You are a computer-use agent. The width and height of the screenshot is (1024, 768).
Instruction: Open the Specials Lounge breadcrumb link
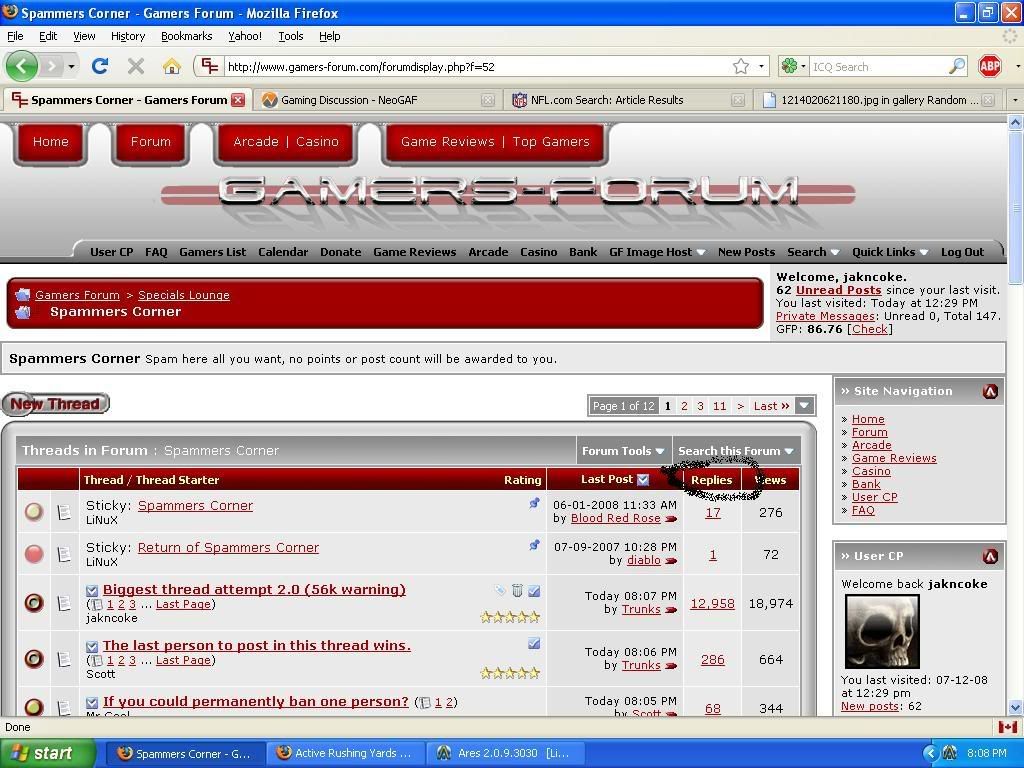(184, 295)
